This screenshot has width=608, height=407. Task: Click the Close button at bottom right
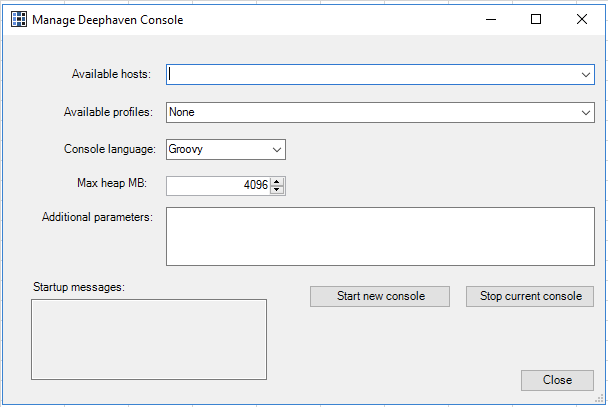557,380
